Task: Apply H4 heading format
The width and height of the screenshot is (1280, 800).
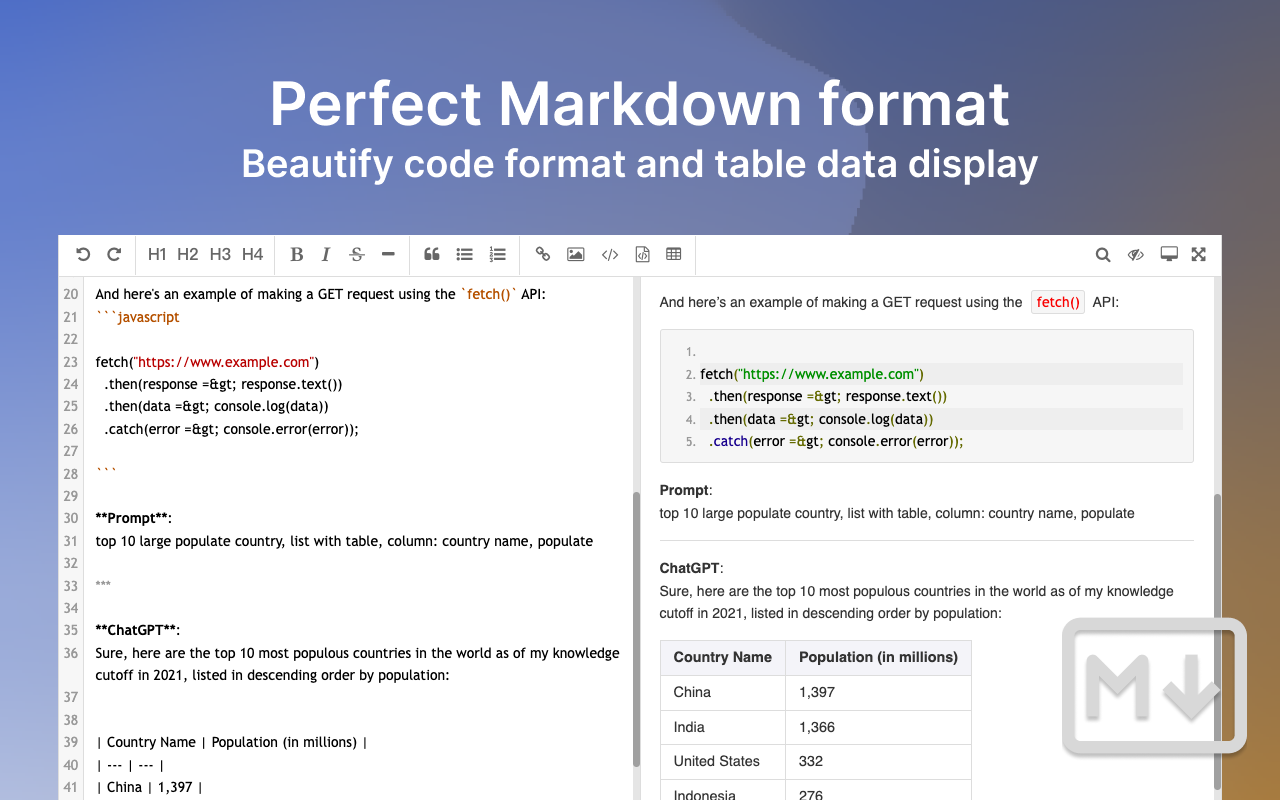Action: (252, 255)
